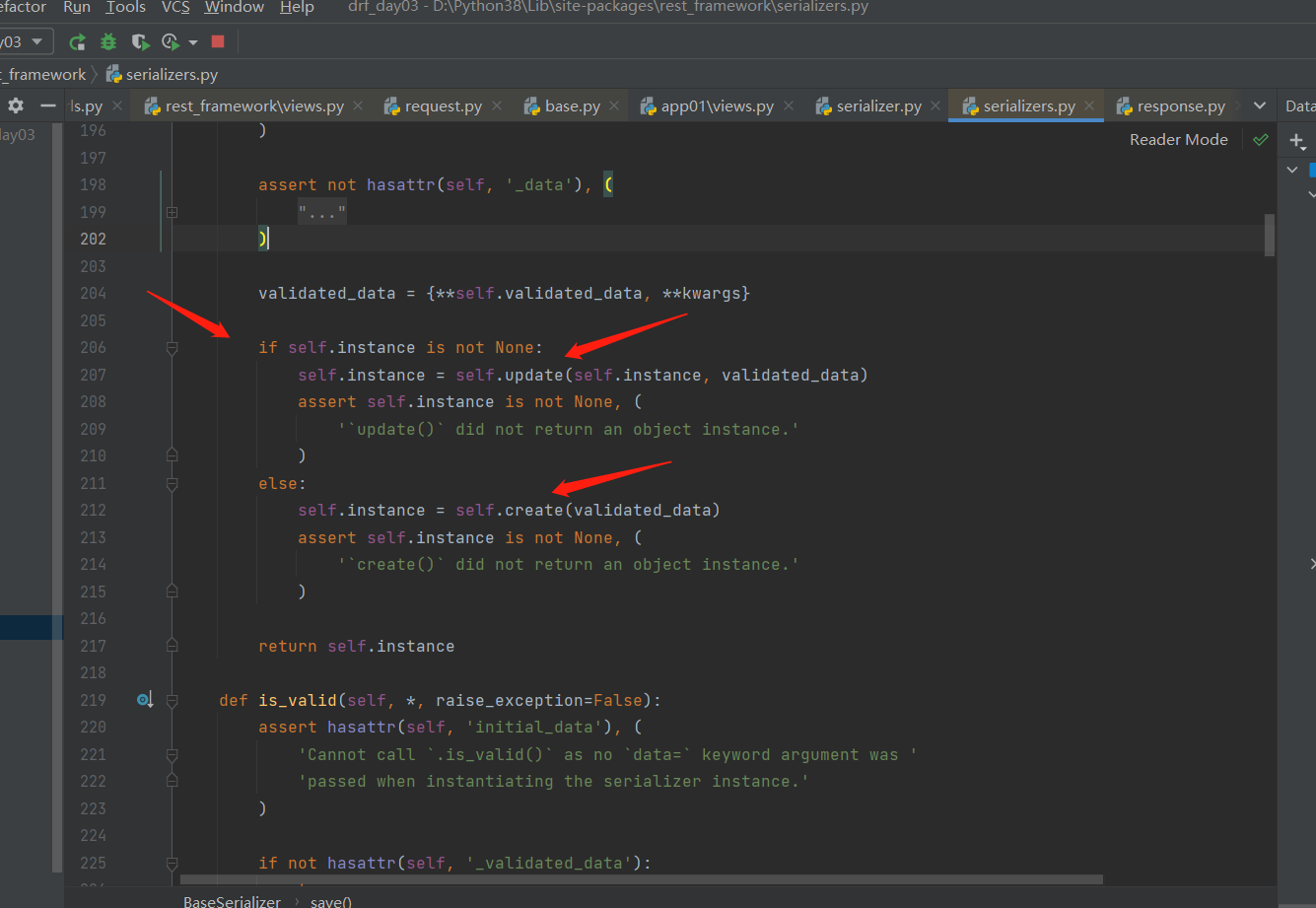Click the editor vertical scrollbar thumb

(1270, 235)
